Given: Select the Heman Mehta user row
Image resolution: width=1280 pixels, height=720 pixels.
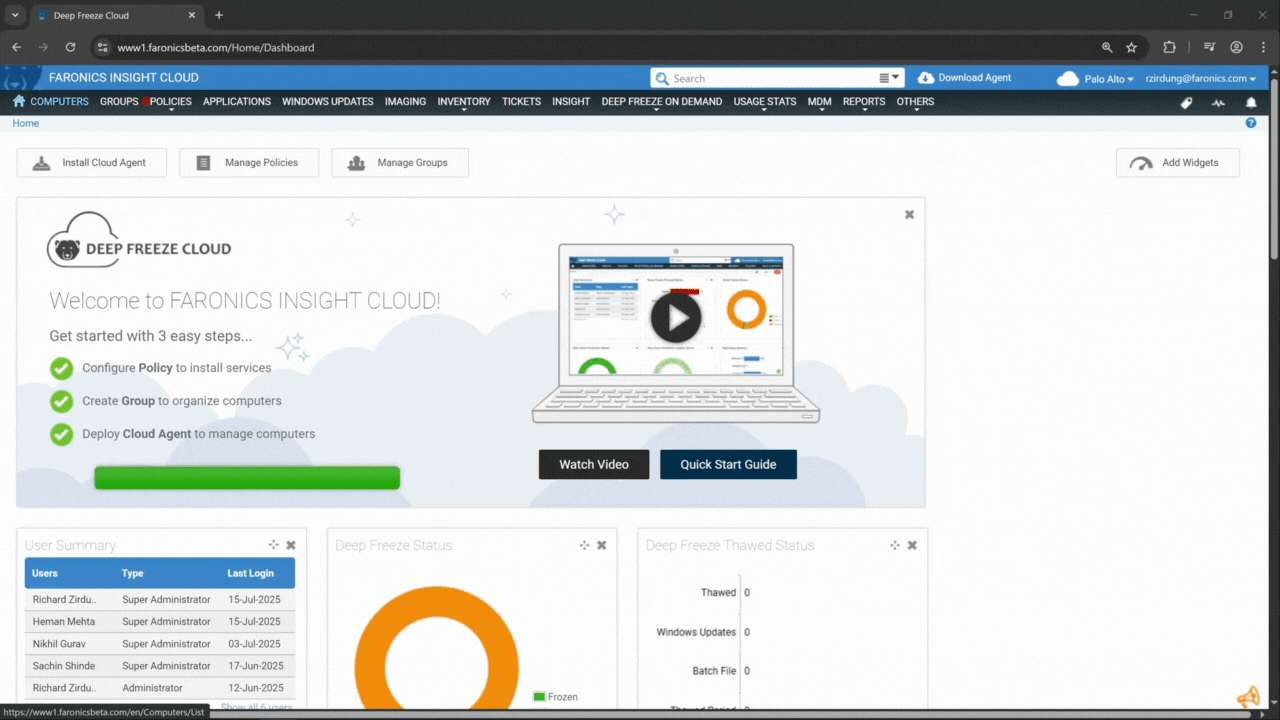Looking at the screenshot, I should [x=160, y=622].
